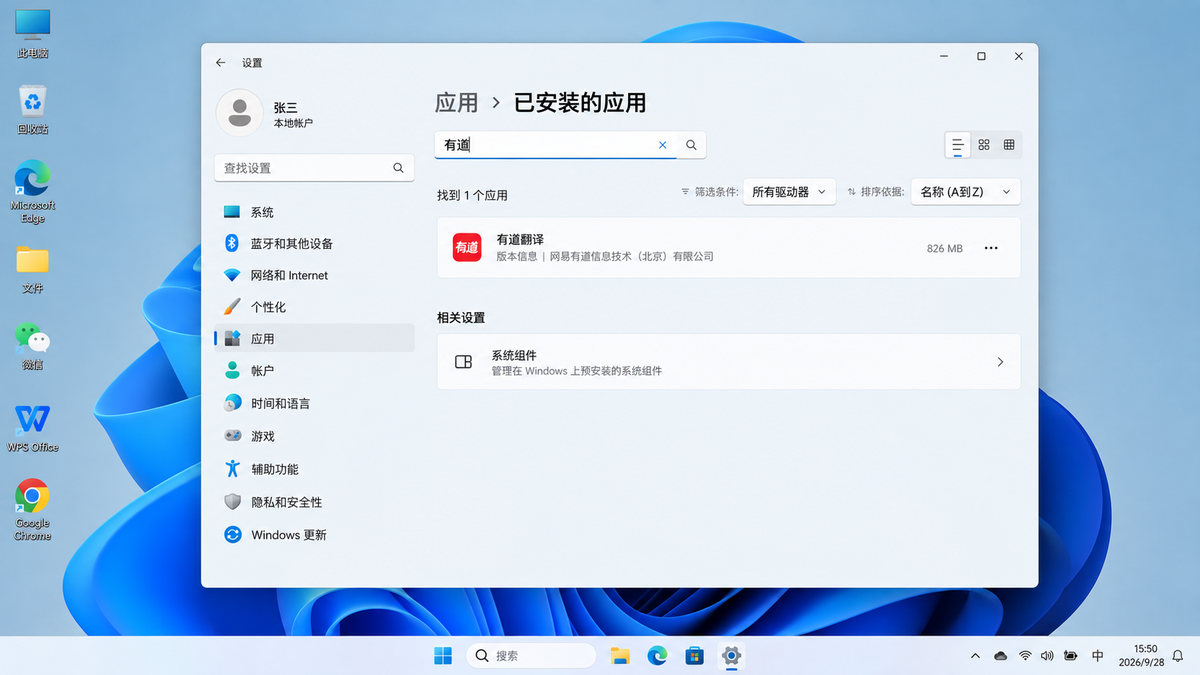Show hidden tray icons chevron
The width and height of the screenshot is (1200, 675).
[x=975, y=656]
